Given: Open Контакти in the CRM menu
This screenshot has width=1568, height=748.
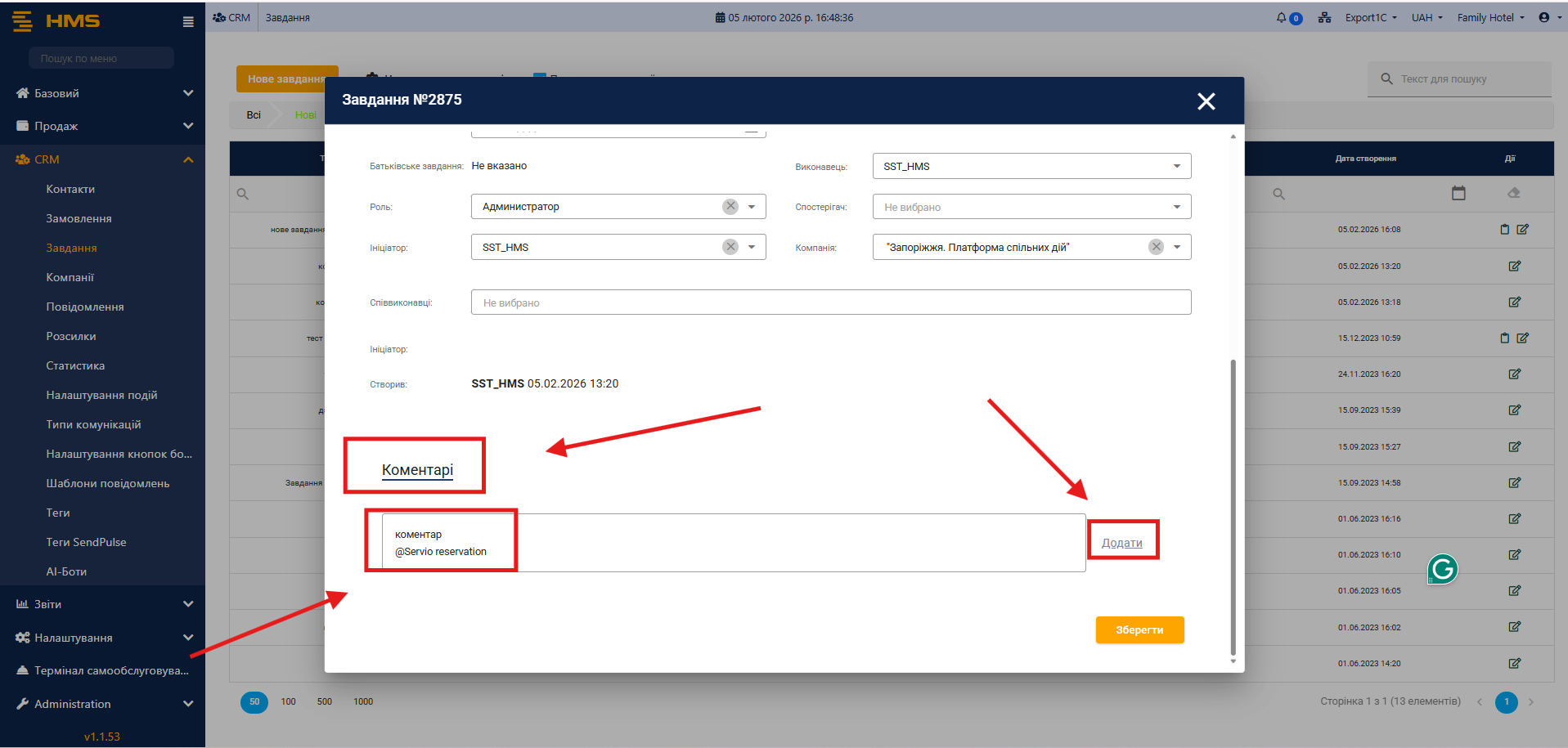Looking at the screenshot, I should pos(70,189).
